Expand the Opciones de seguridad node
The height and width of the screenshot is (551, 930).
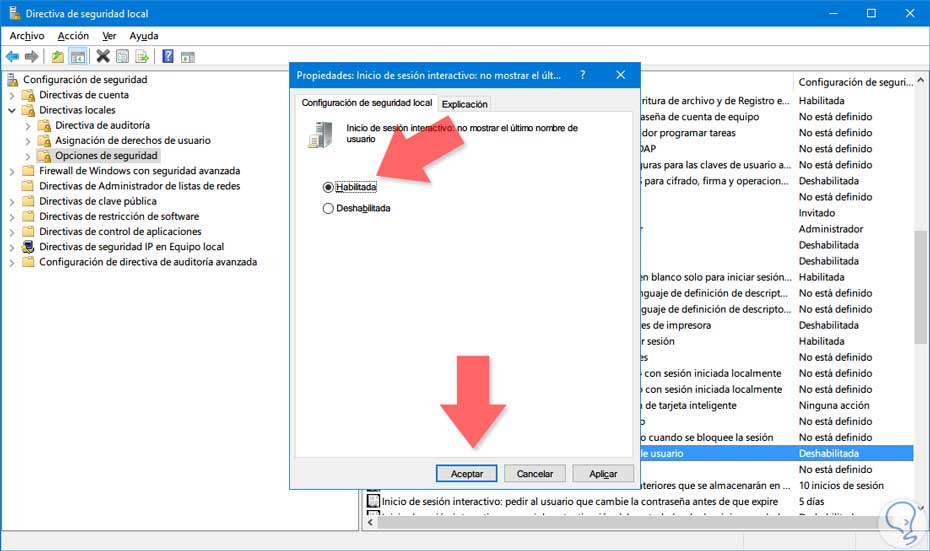(x=28, y=157)
